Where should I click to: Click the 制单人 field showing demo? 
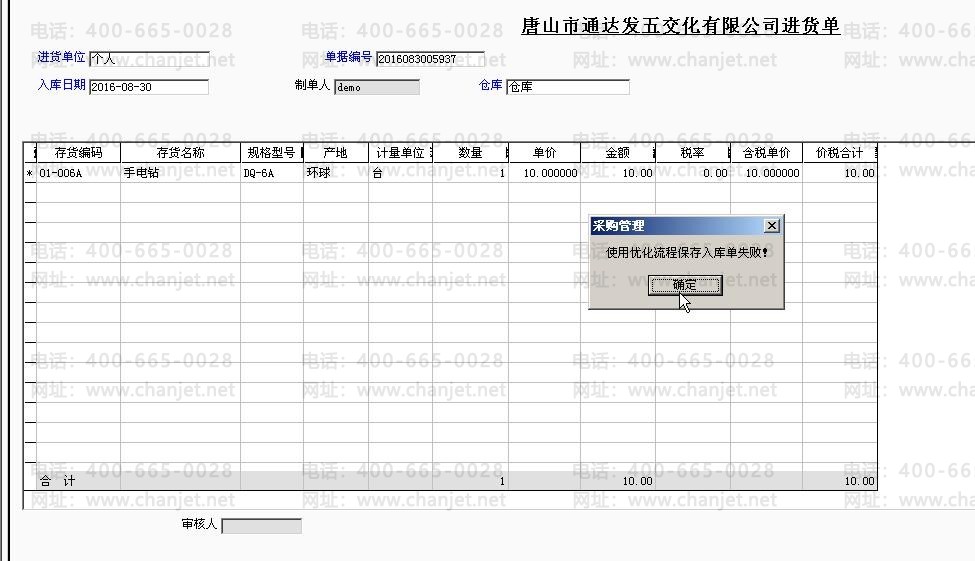[377, 87]
